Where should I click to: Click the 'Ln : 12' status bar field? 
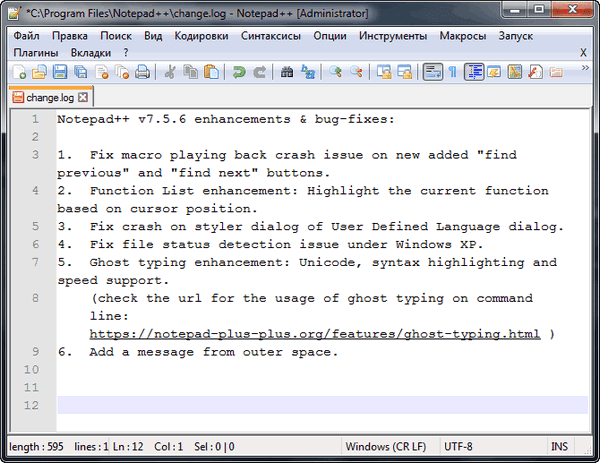click(x=128, y=447)
